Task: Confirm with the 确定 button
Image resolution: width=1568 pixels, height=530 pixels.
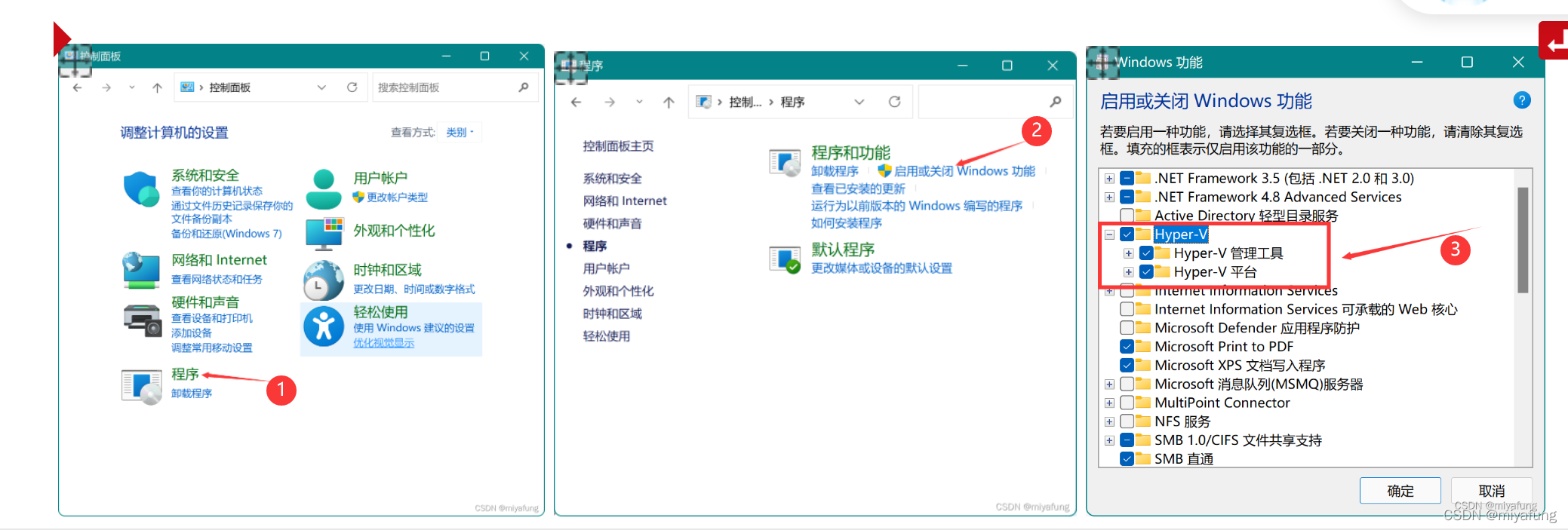Action: [1400, 491]
